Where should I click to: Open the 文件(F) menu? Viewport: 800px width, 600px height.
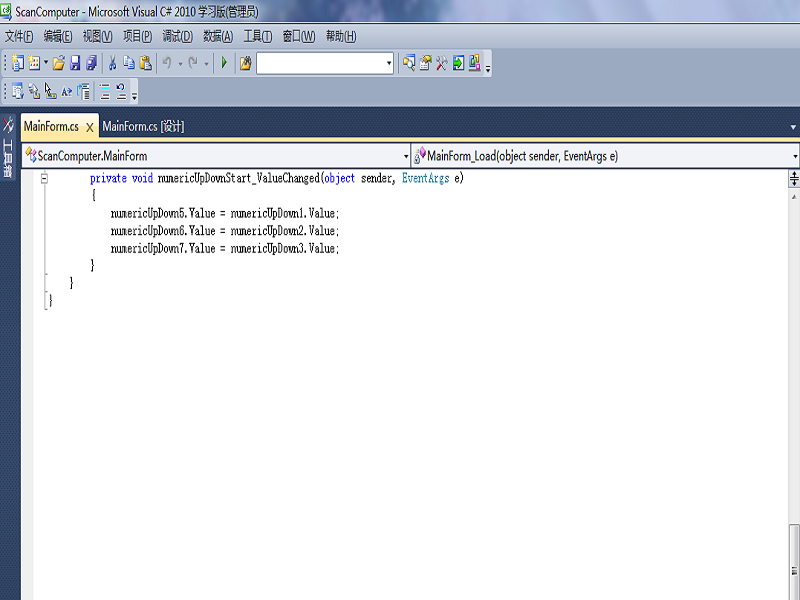point(19,36)
